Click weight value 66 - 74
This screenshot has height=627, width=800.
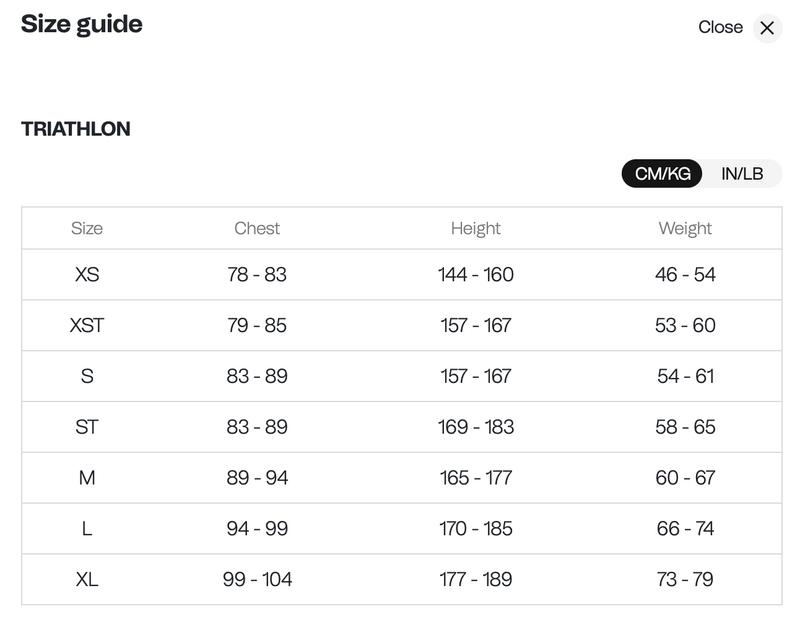685,529
